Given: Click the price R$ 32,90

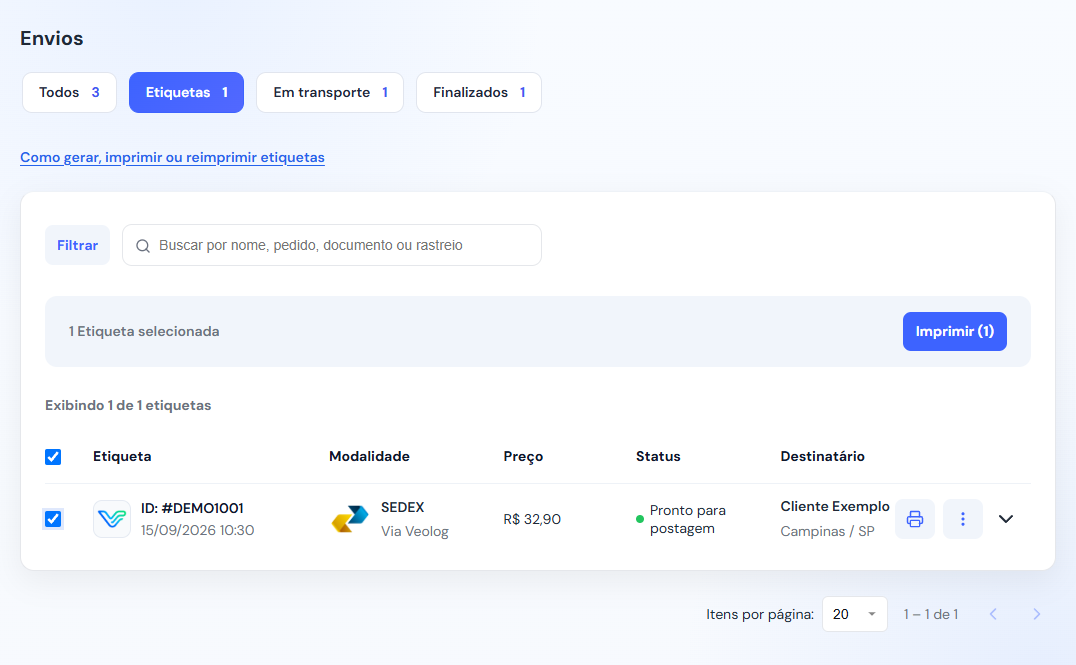Looking at the screenshot, I should (532, 520).
